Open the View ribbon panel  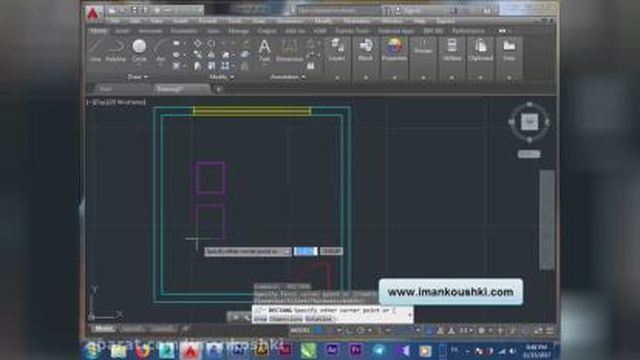pos(509,50)
